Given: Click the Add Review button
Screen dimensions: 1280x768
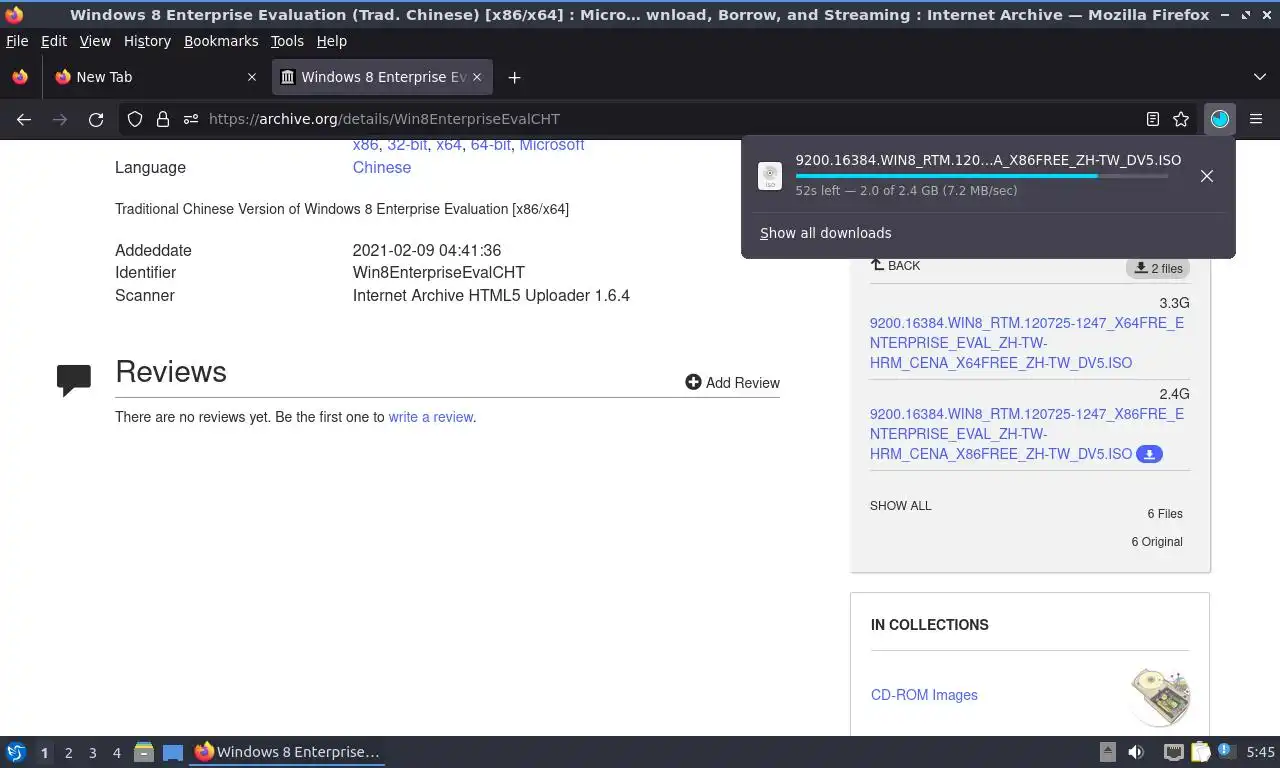Looking at the screenshot, I should [x=732, y=382].
